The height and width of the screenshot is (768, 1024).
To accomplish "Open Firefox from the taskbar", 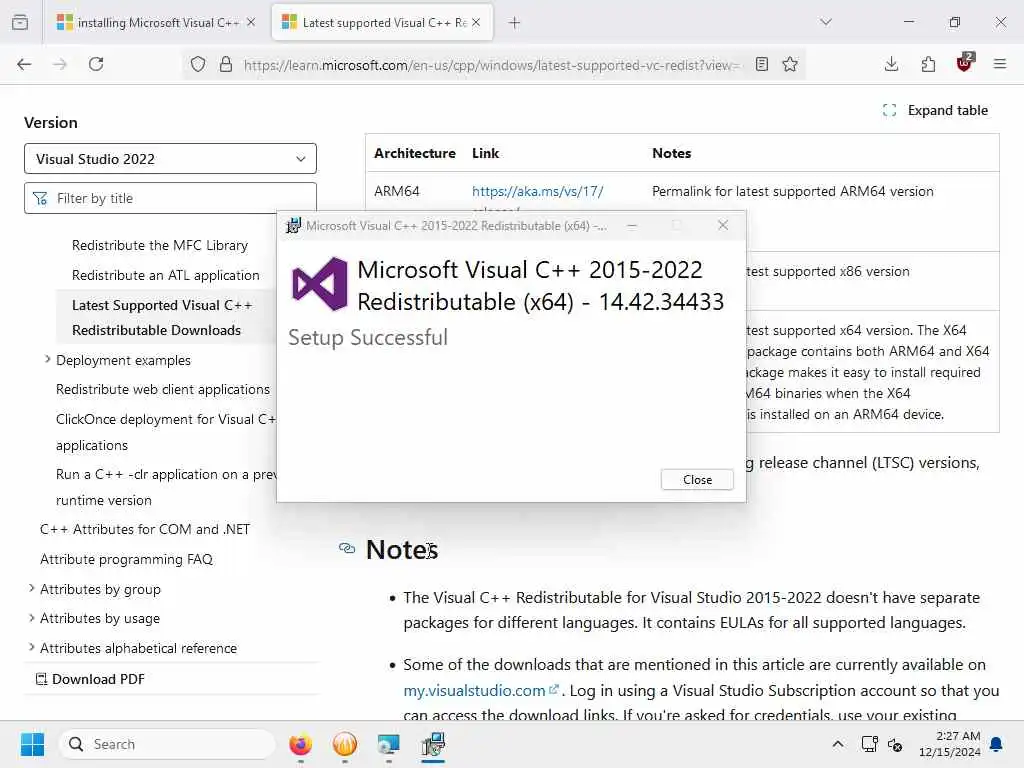I will [x=300, y=744].
